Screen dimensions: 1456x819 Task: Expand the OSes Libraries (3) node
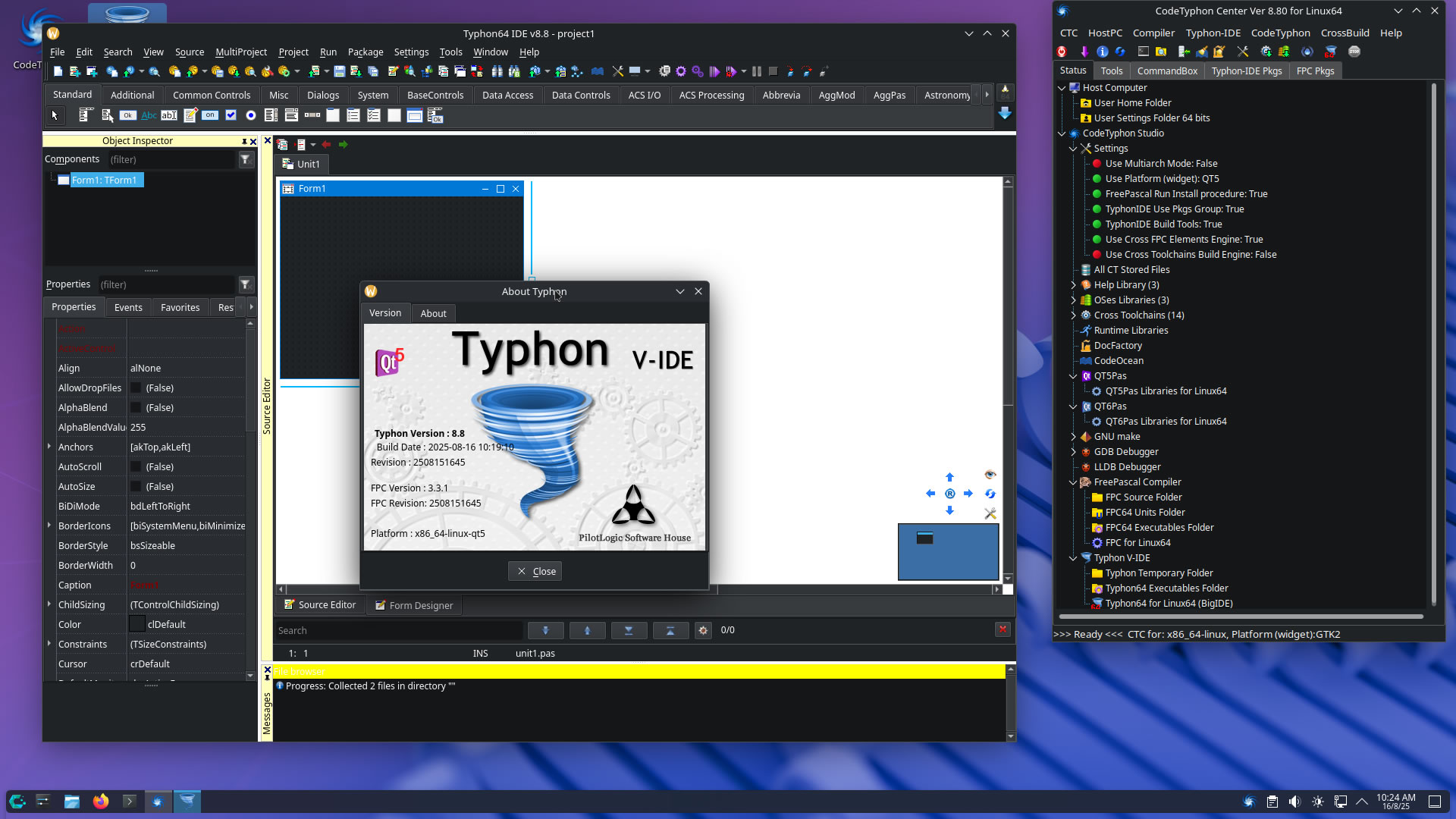coord(1073,300)
